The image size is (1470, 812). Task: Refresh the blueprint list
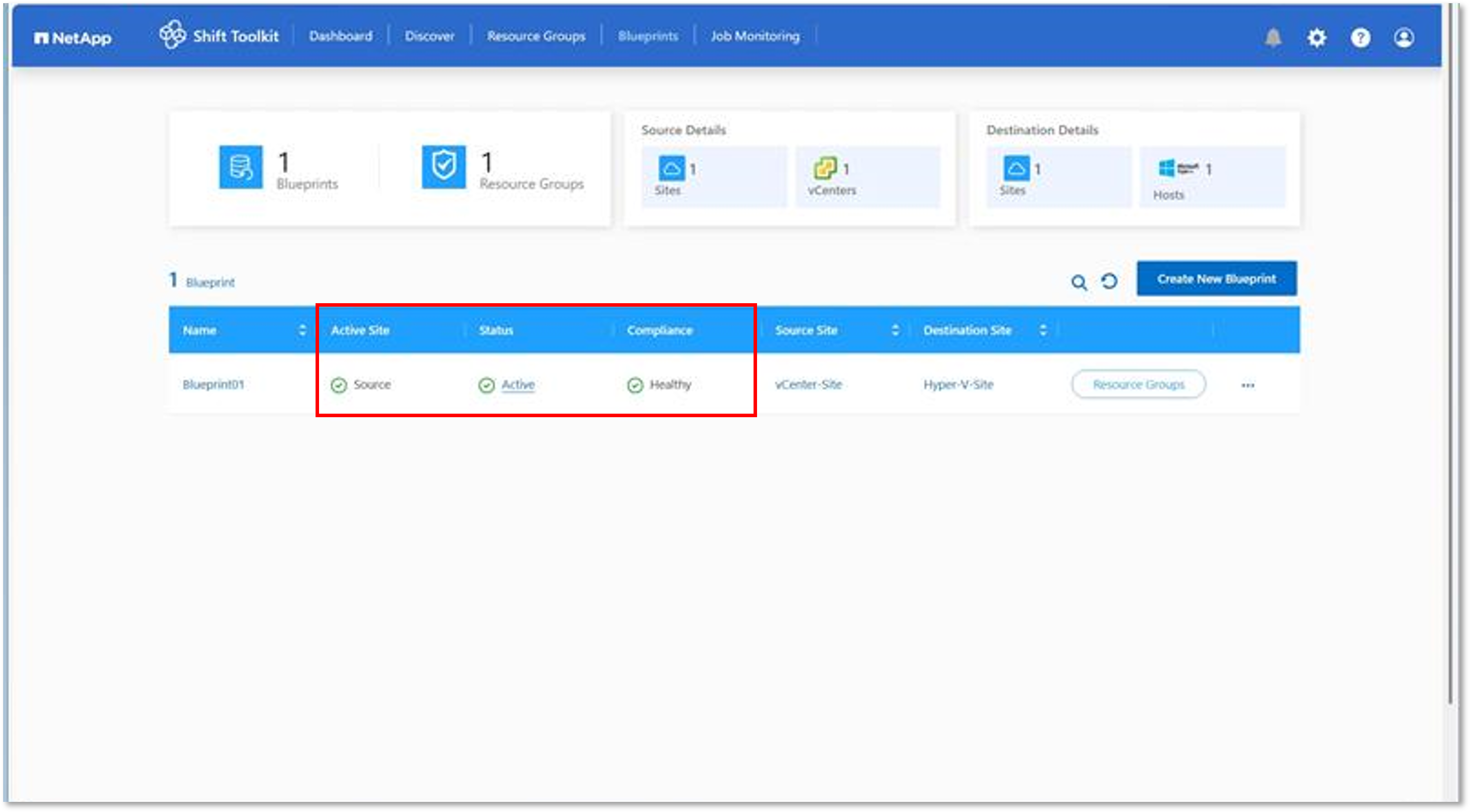click(1109, 281)
